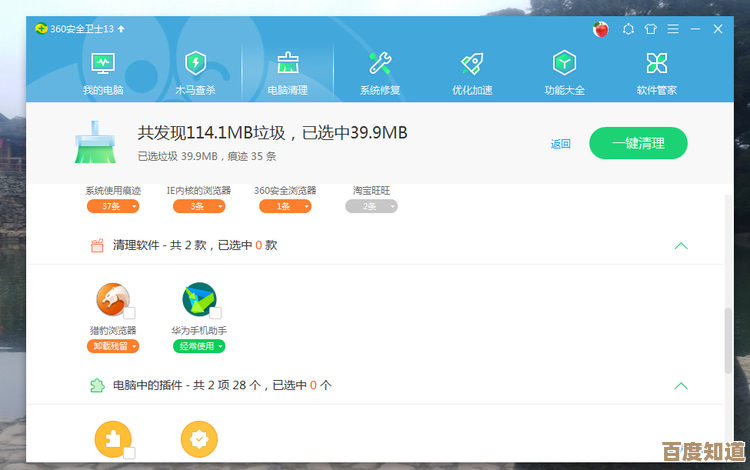
Task: Click the 一键清理 button
Action: click(638, 143)
